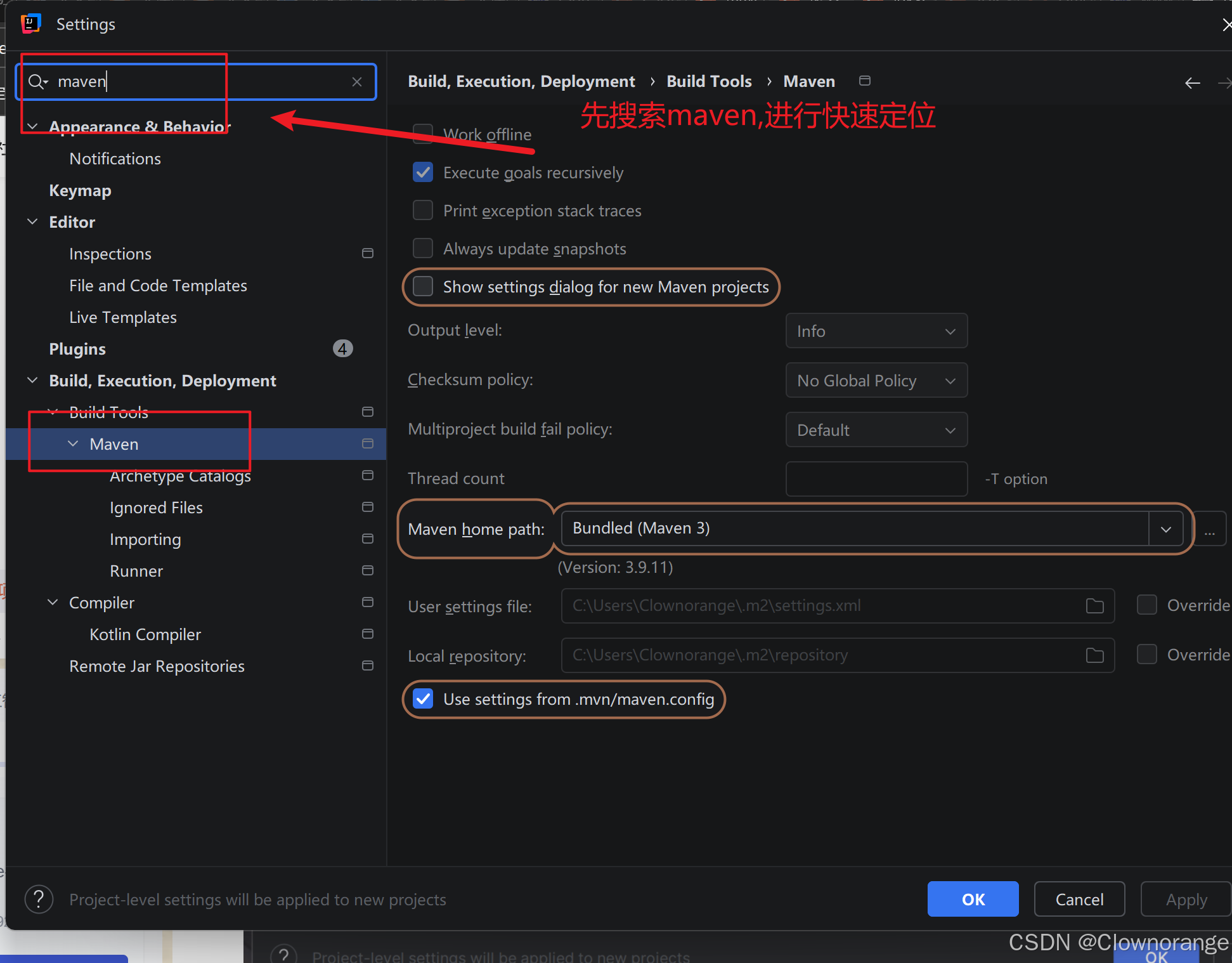Open the Output level dropdown
1232x963 pixels.
[x=876, y=331]
